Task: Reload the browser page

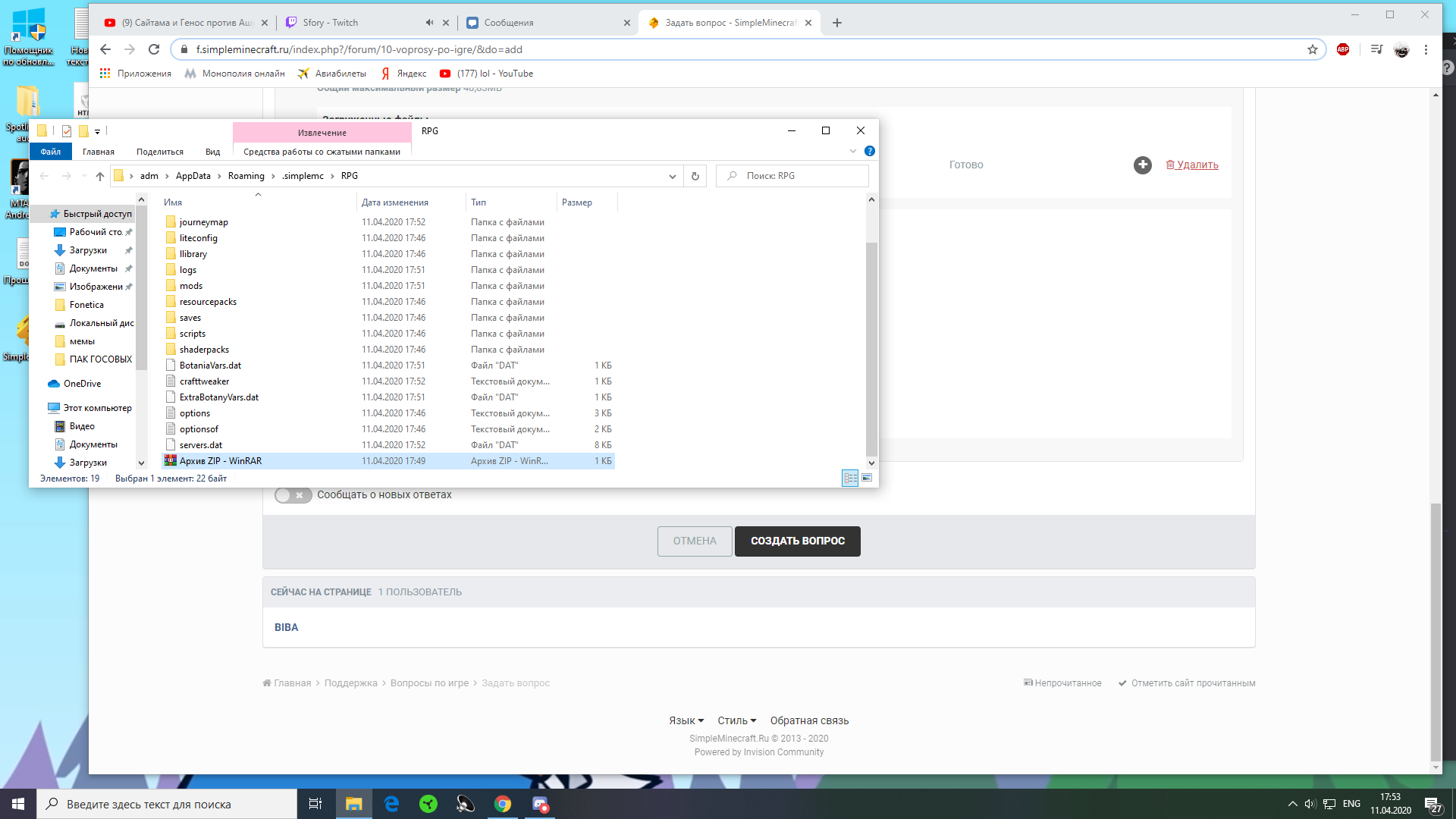Action: click(154, 49)
